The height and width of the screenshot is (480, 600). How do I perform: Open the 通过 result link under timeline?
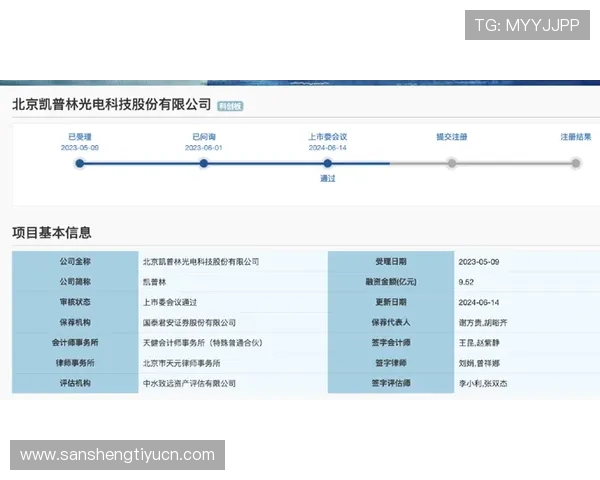328,178
